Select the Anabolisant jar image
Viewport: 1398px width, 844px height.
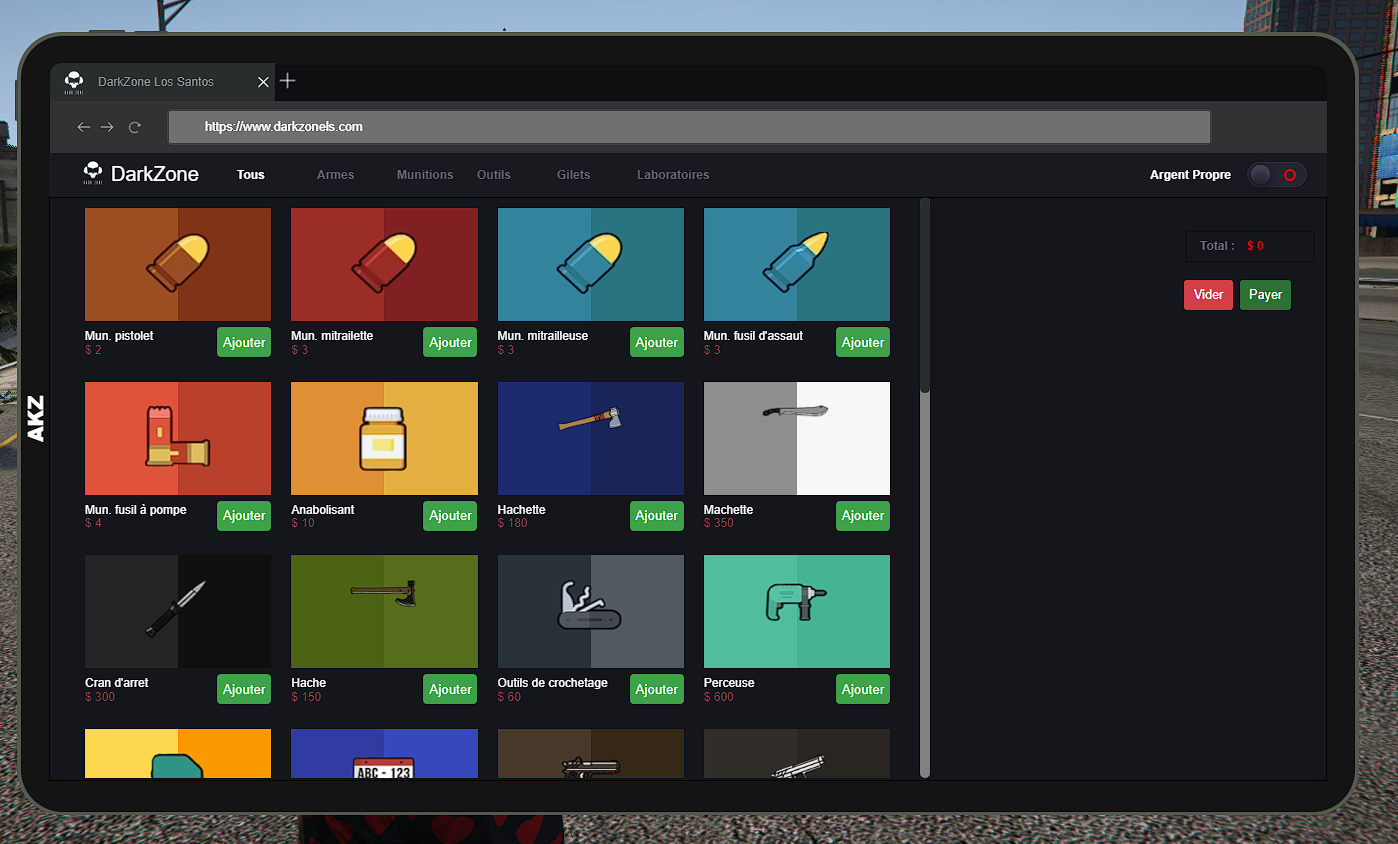click(384, 438)
